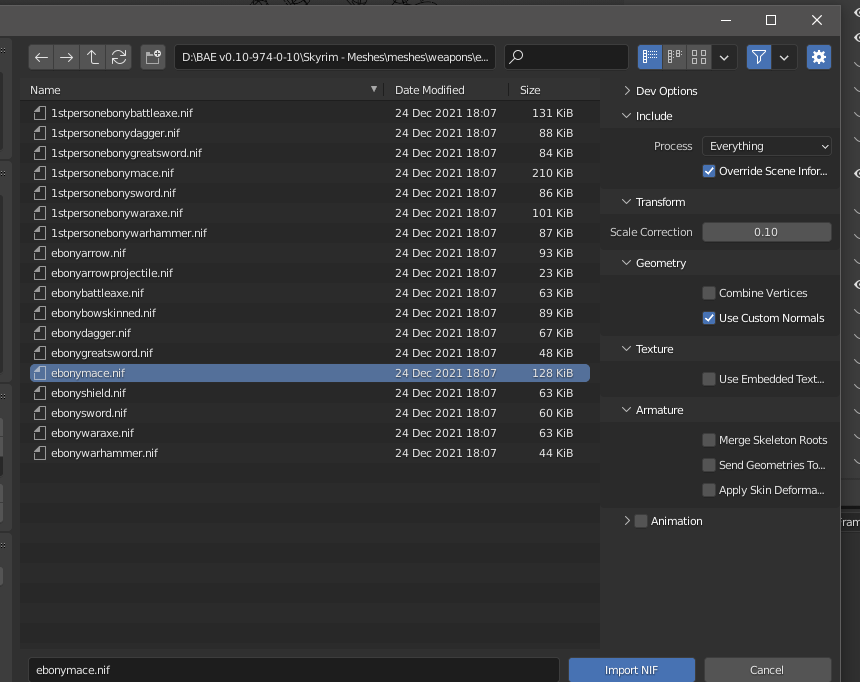Click the directory path field

click(335, 57)
